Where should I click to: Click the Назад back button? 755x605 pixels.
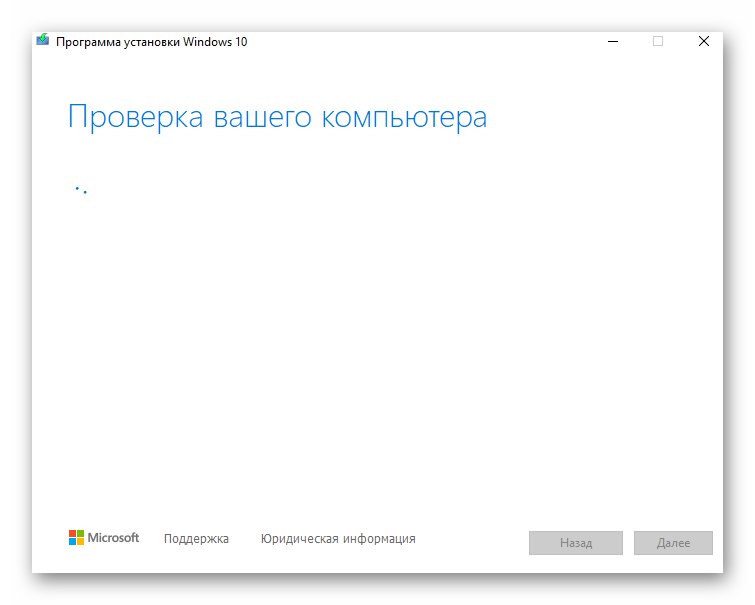(x=575, y=543)
